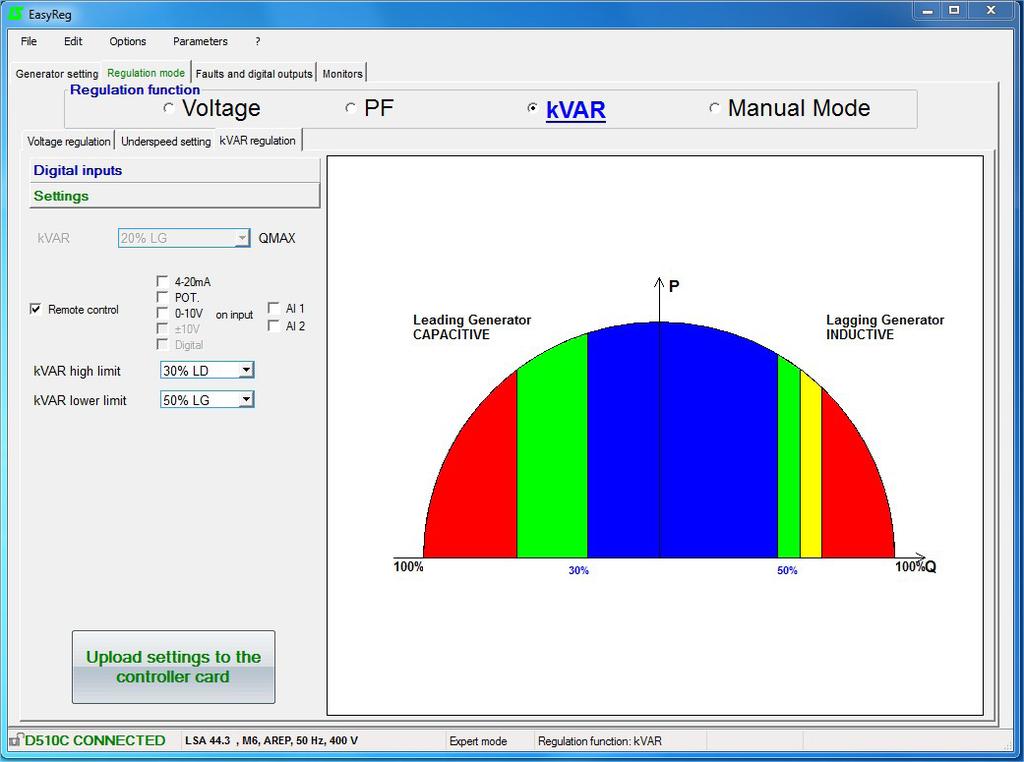1024x762 pixels.
Task: Expand the Digital inputs section
Action: [174, 170]
